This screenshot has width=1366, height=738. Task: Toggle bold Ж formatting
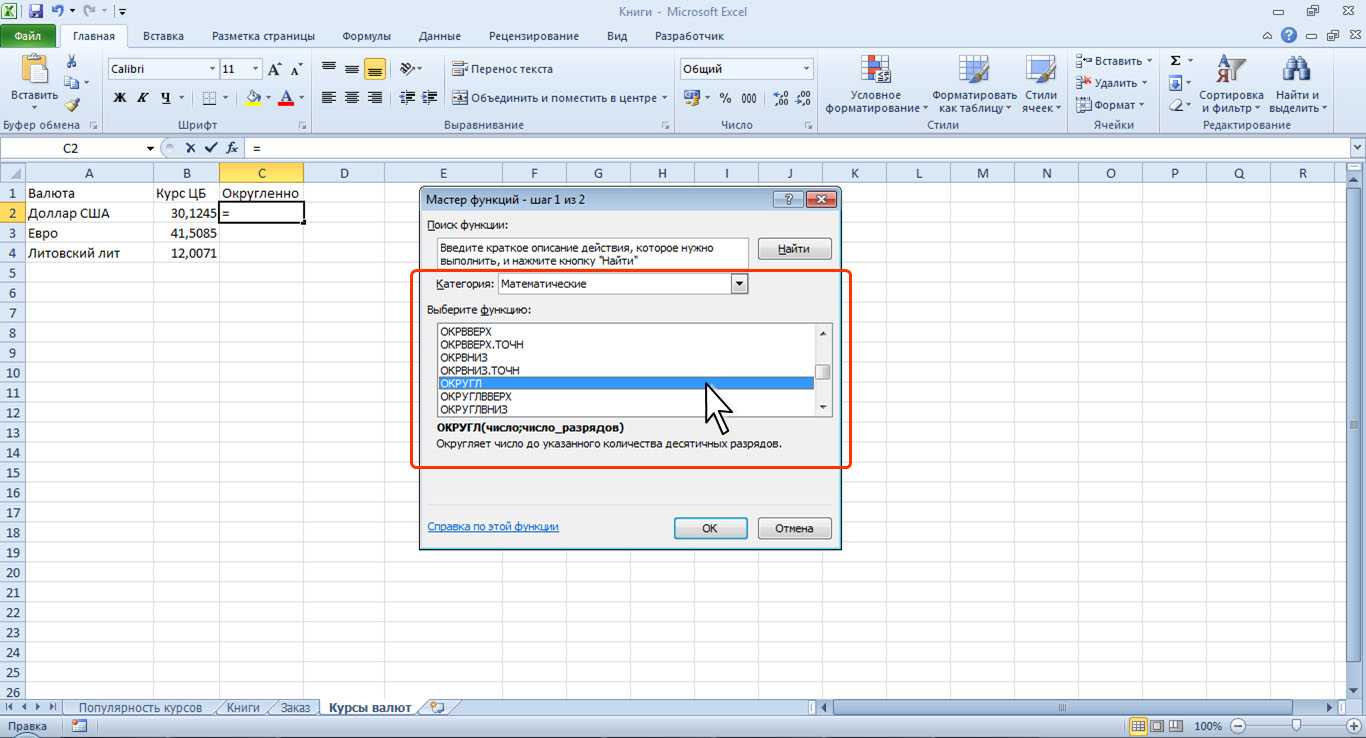pyautogui.click(x=120, y=98)
